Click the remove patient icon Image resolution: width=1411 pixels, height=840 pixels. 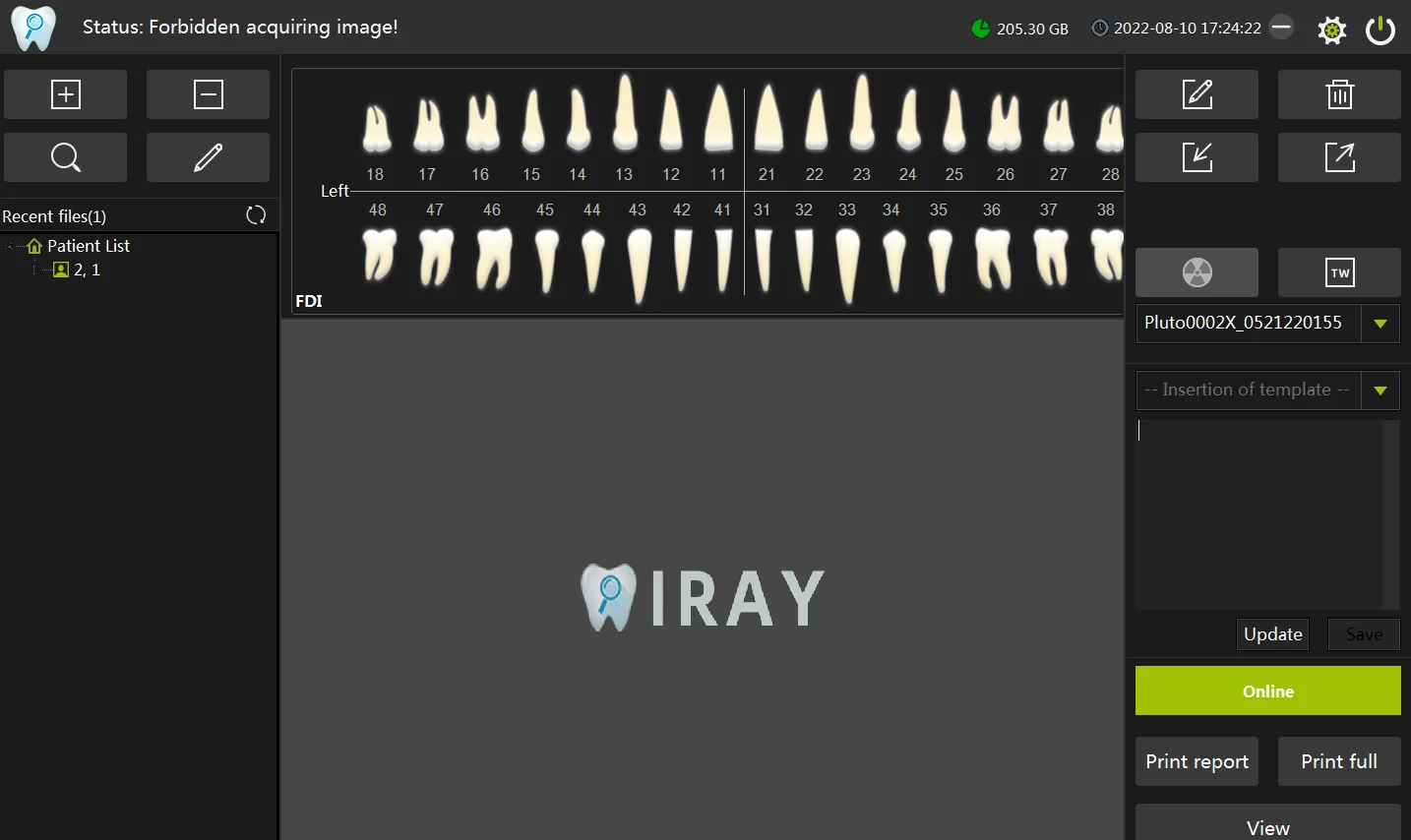(208, 94)
